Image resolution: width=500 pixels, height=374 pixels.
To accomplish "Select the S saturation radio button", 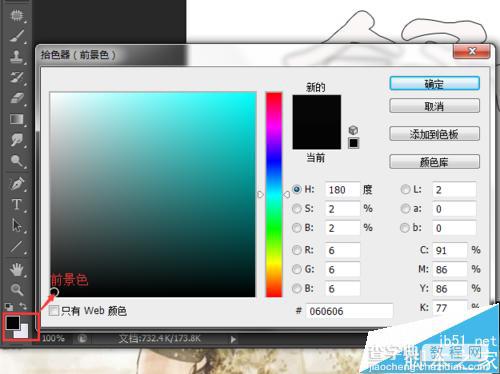I will pyautogui.click(x=297, y=209).
